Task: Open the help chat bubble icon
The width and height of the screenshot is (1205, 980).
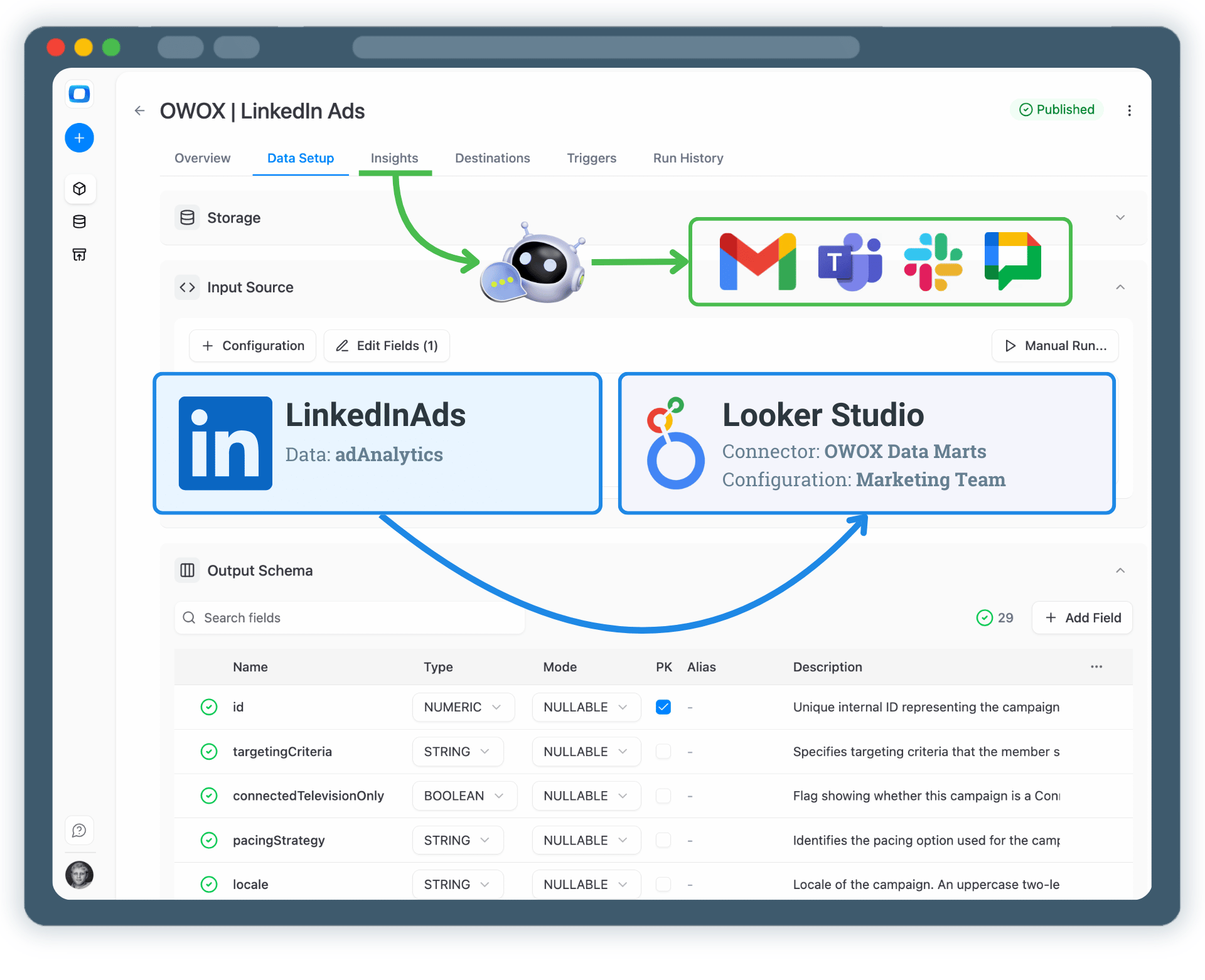Action: 79,830
